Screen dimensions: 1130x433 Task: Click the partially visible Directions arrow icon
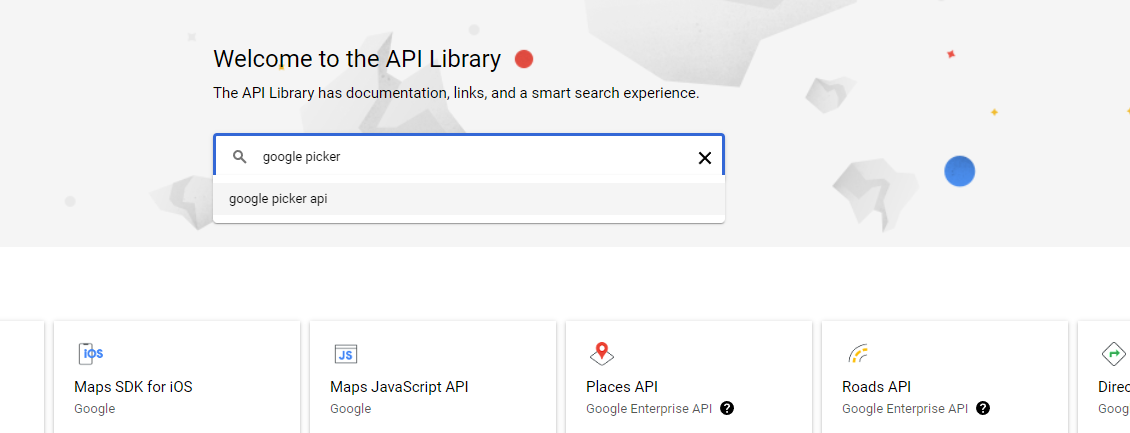point(1113,353)
